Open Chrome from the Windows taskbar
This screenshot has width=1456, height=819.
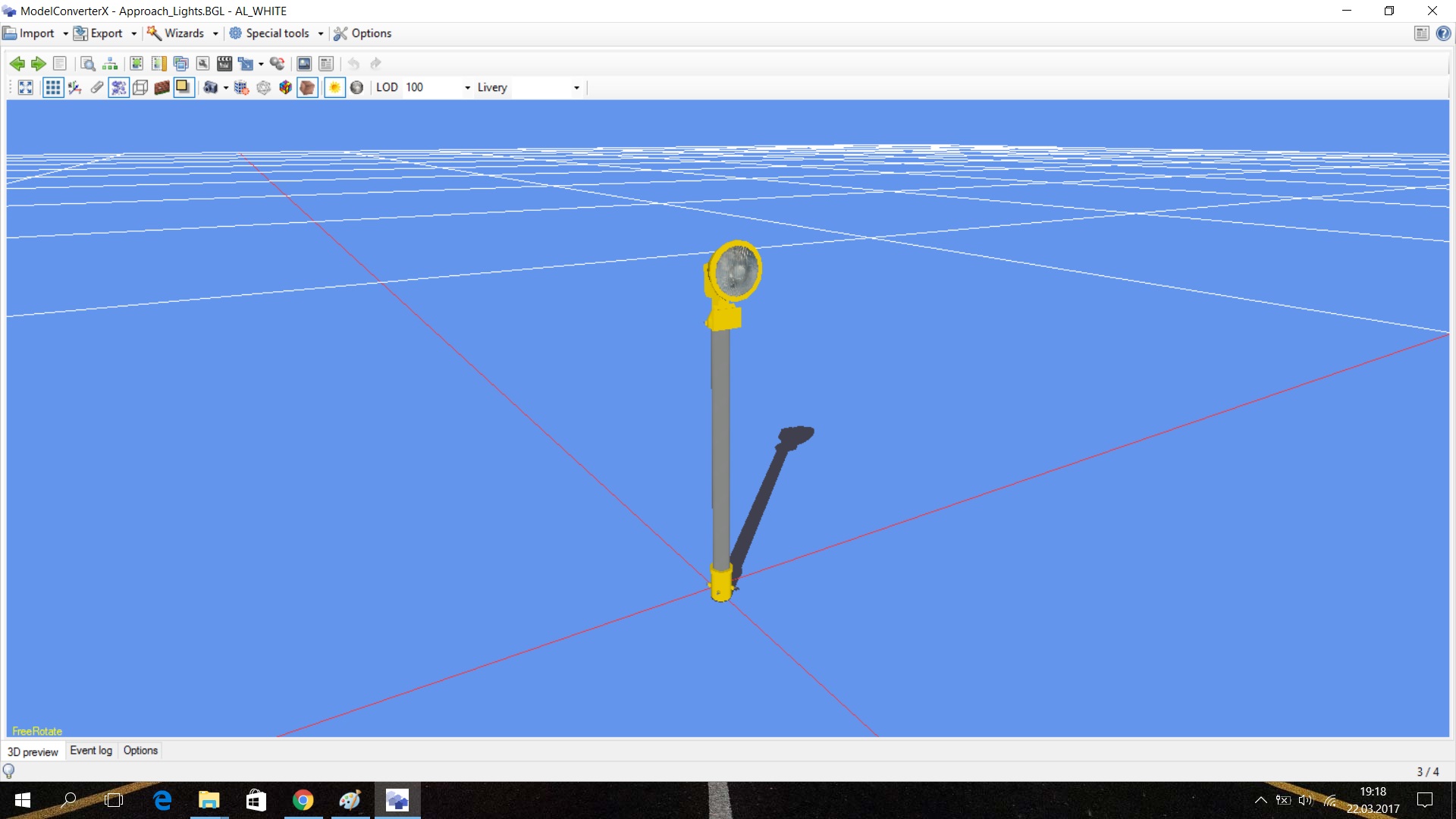coord(303,800)
